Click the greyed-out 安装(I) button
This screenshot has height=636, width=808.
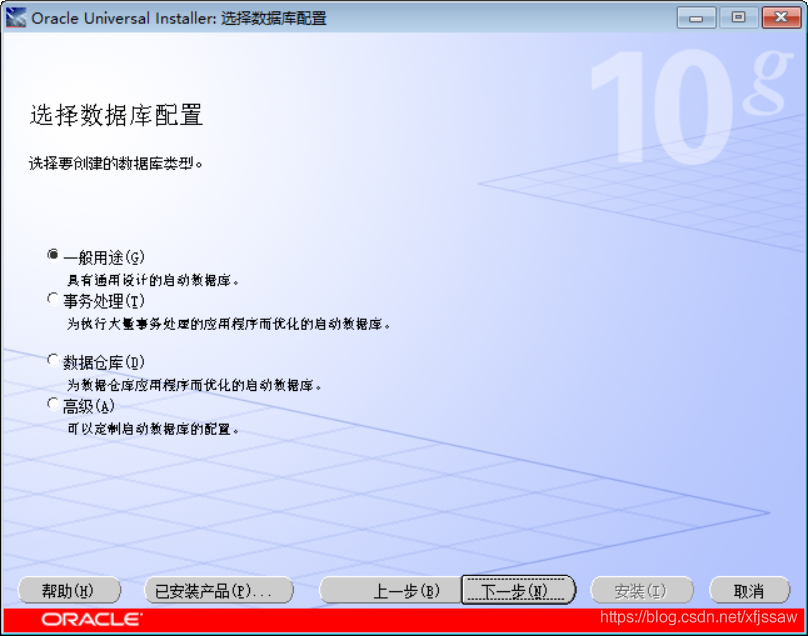click(642, 590)
